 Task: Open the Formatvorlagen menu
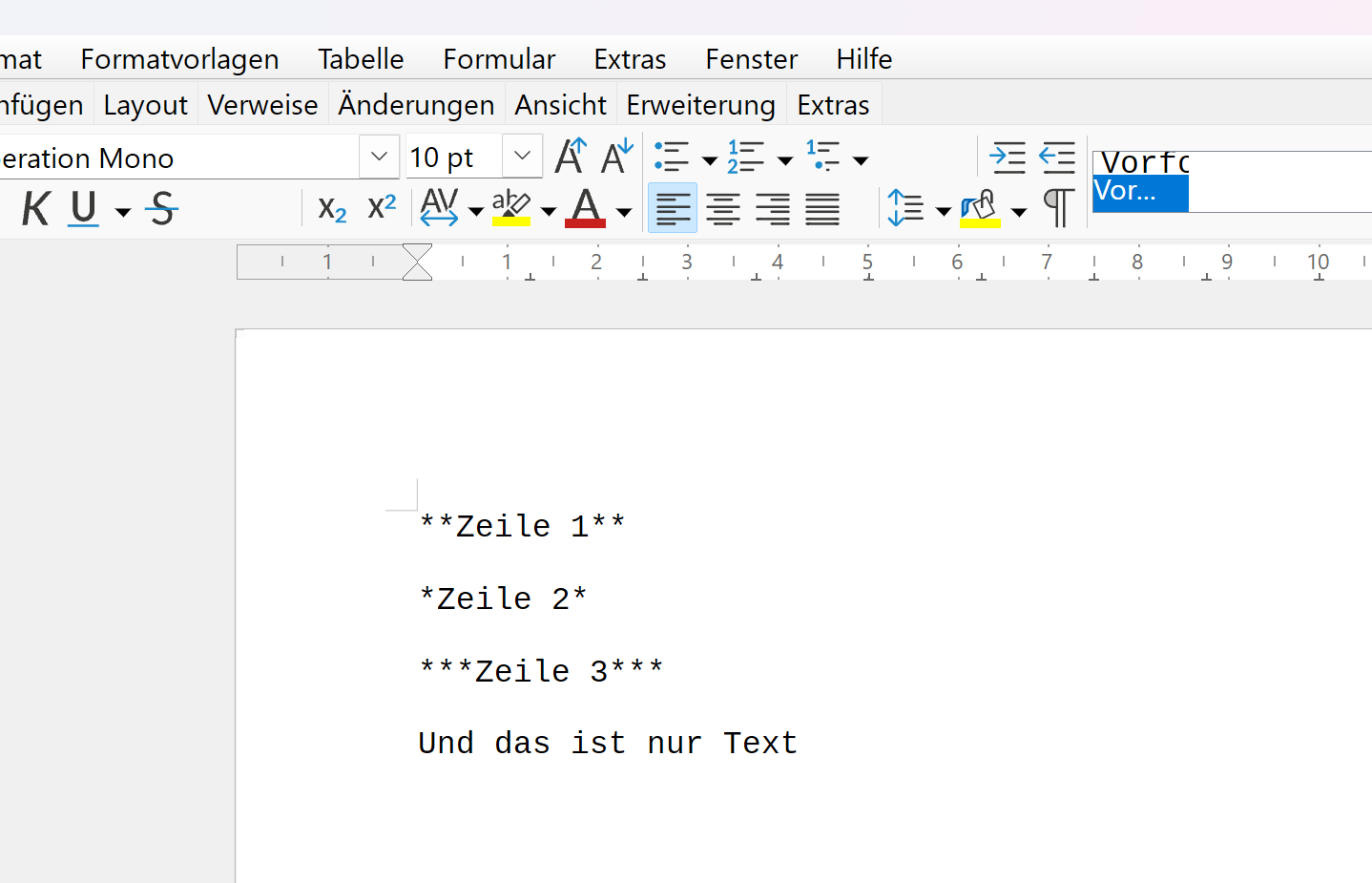pyautogui.click(x=179, y=59)
